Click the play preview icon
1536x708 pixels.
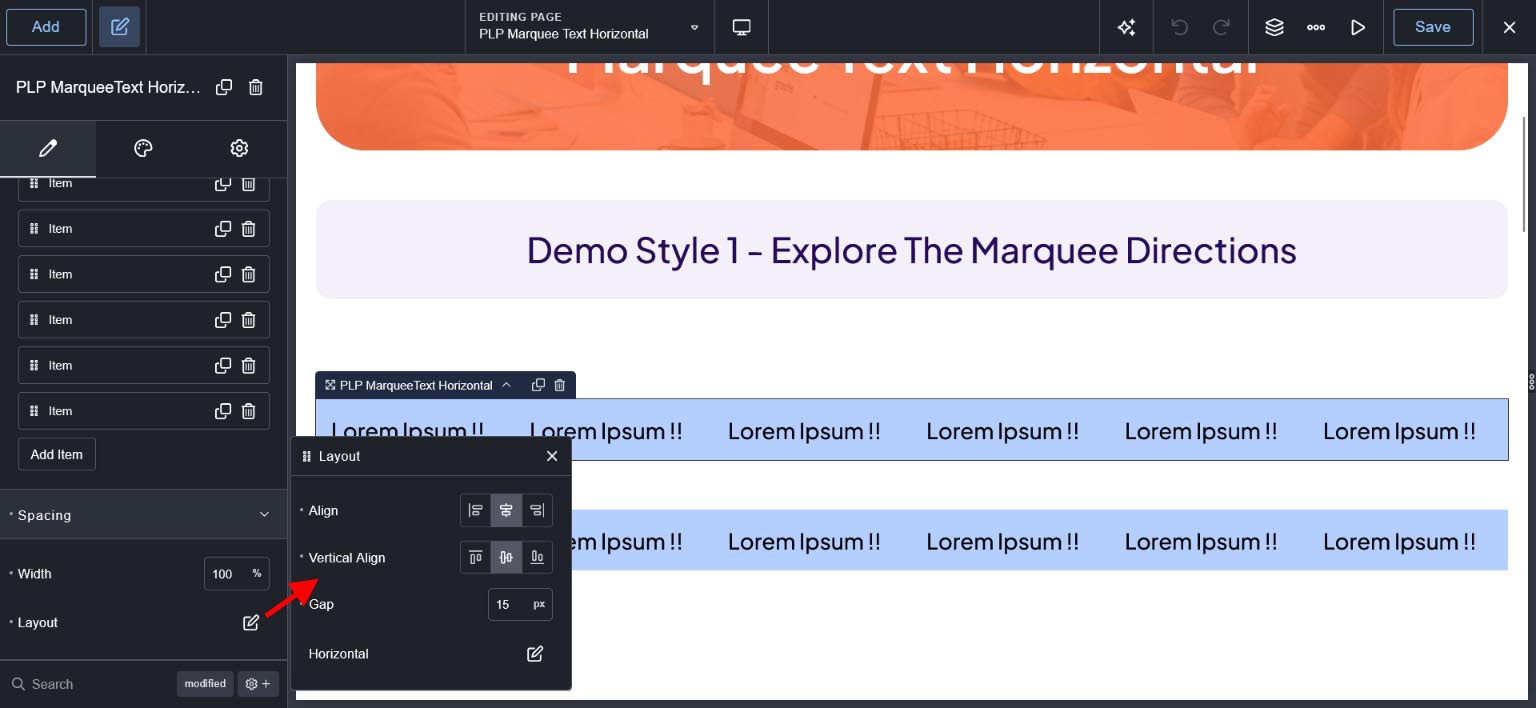(1358, 27)
